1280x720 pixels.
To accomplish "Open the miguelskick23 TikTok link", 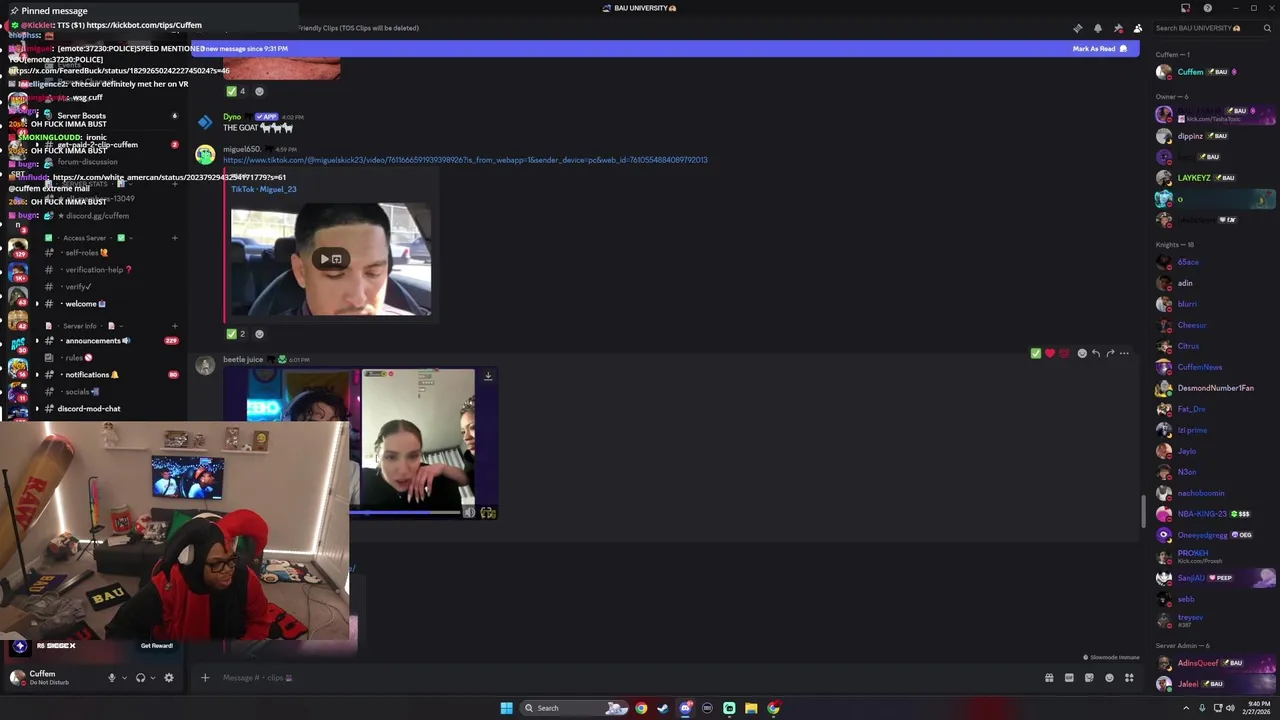I will pyautogui.click(x=465, y=160).
